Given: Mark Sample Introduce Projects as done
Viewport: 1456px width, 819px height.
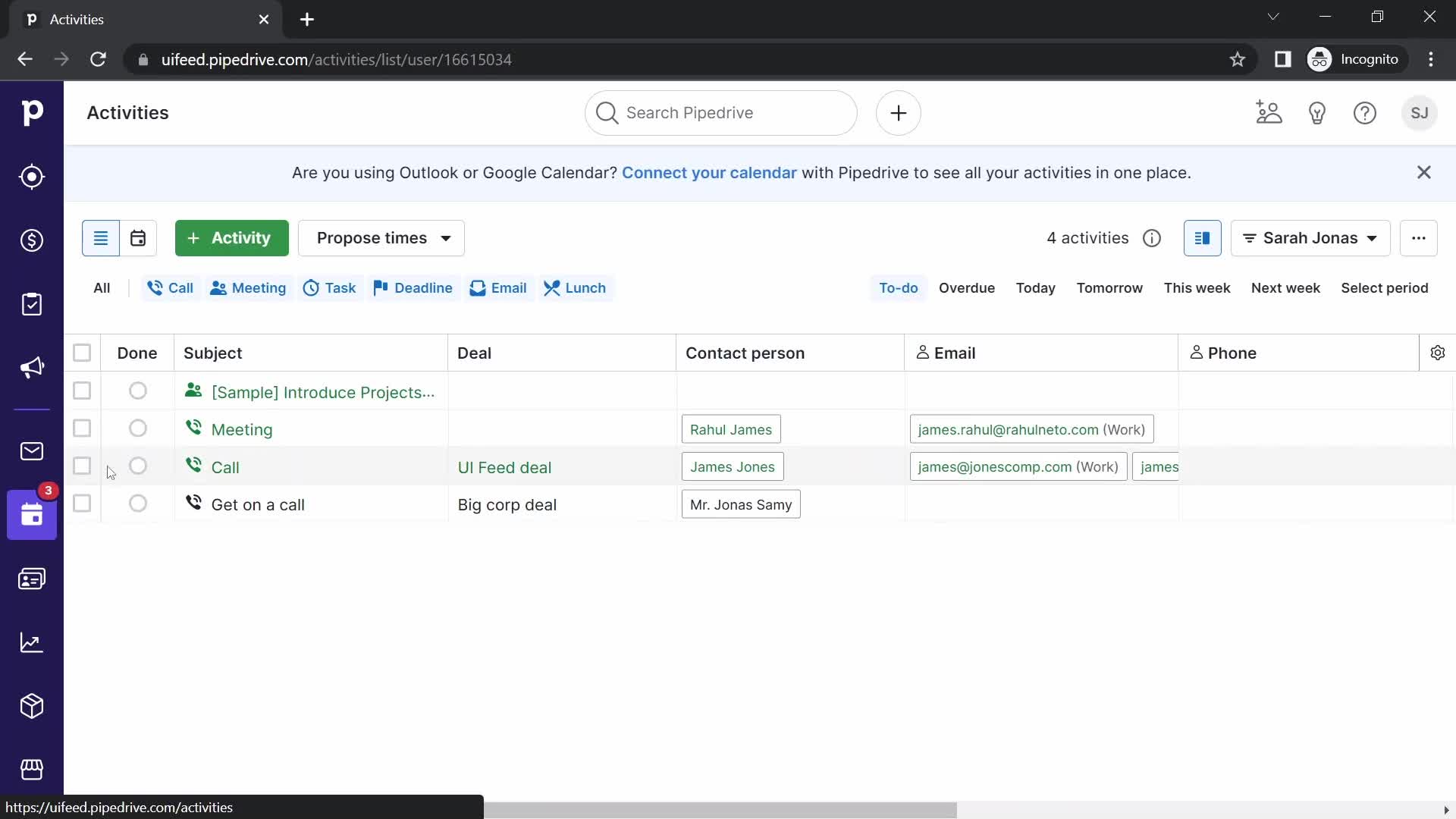Looking at the screenshot, I should point(137,391).
